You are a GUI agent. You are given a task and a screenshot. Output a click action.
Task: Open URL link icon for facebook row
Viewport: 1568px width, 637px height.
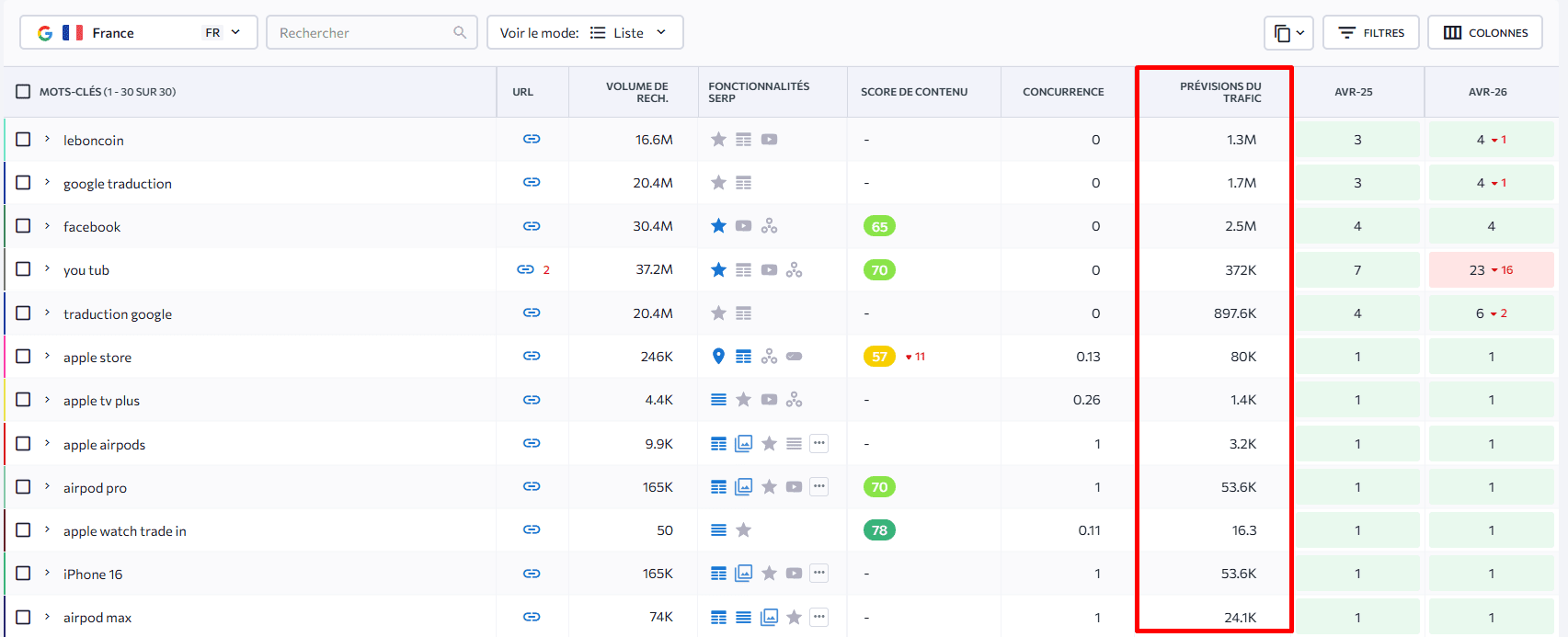(532, 226)
